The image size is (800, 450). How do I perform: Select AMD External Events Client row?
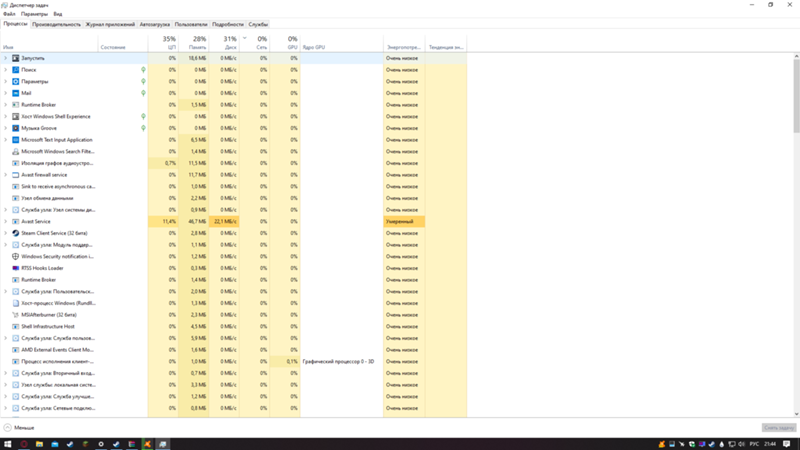234,350
